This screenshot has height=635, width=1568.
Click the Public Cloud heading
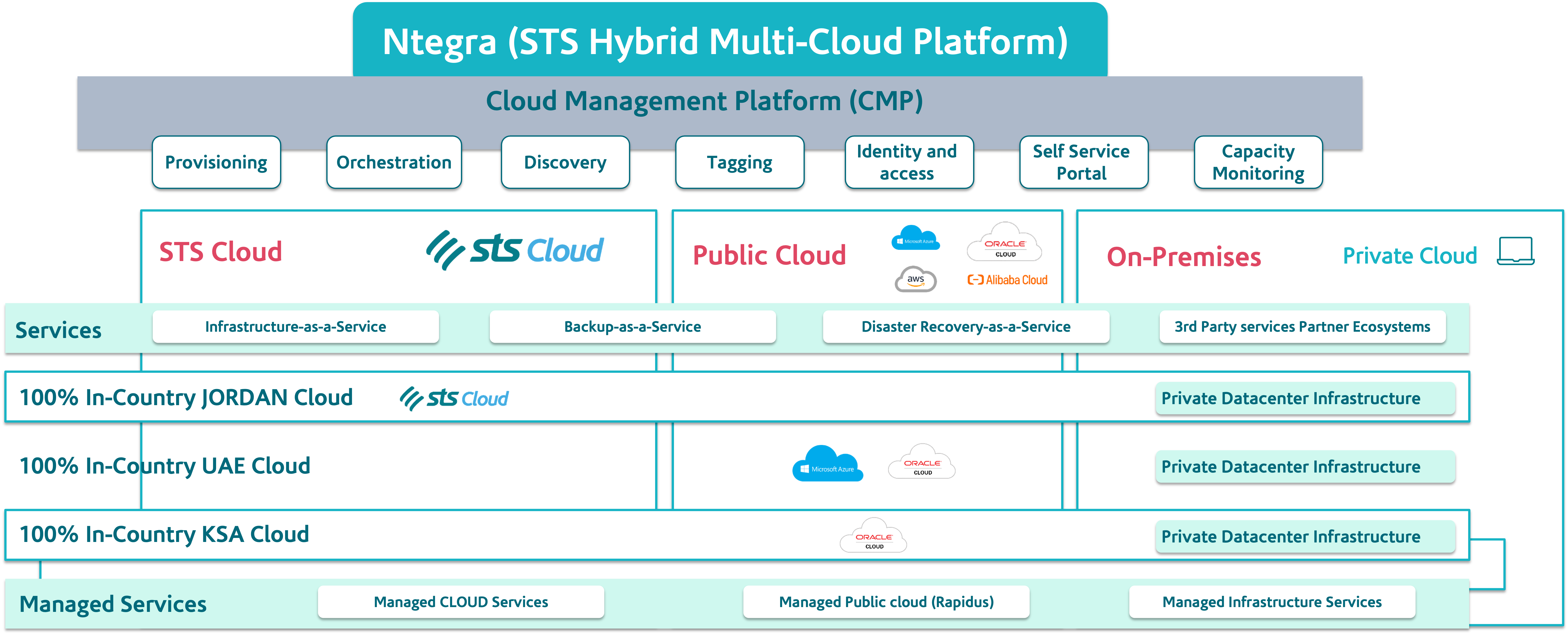click(x=769, y=255)
